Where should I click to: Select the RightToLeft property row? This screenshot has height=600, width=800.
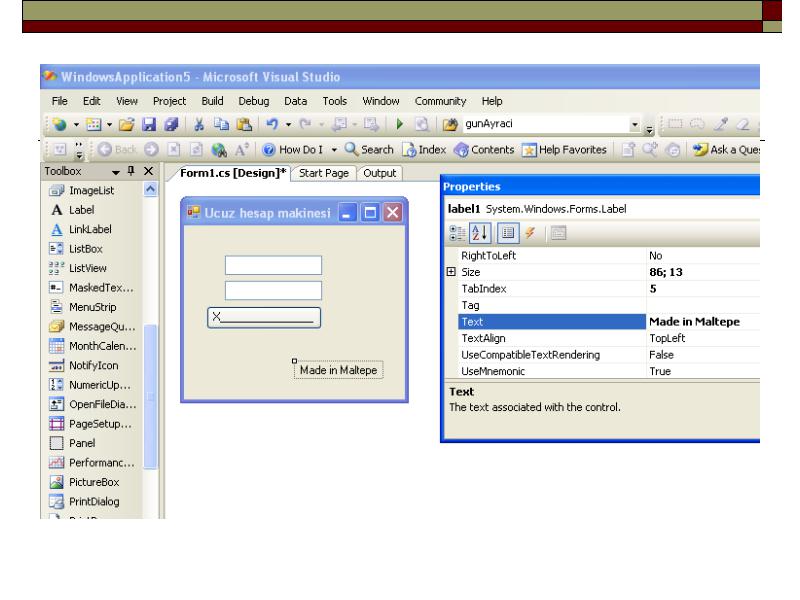tap(603, 256)
